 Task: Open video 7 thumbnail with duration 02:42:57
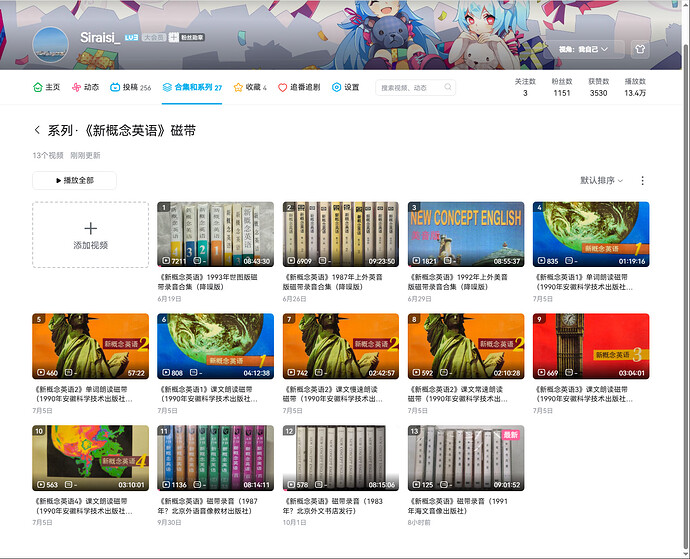click(341, 346)
